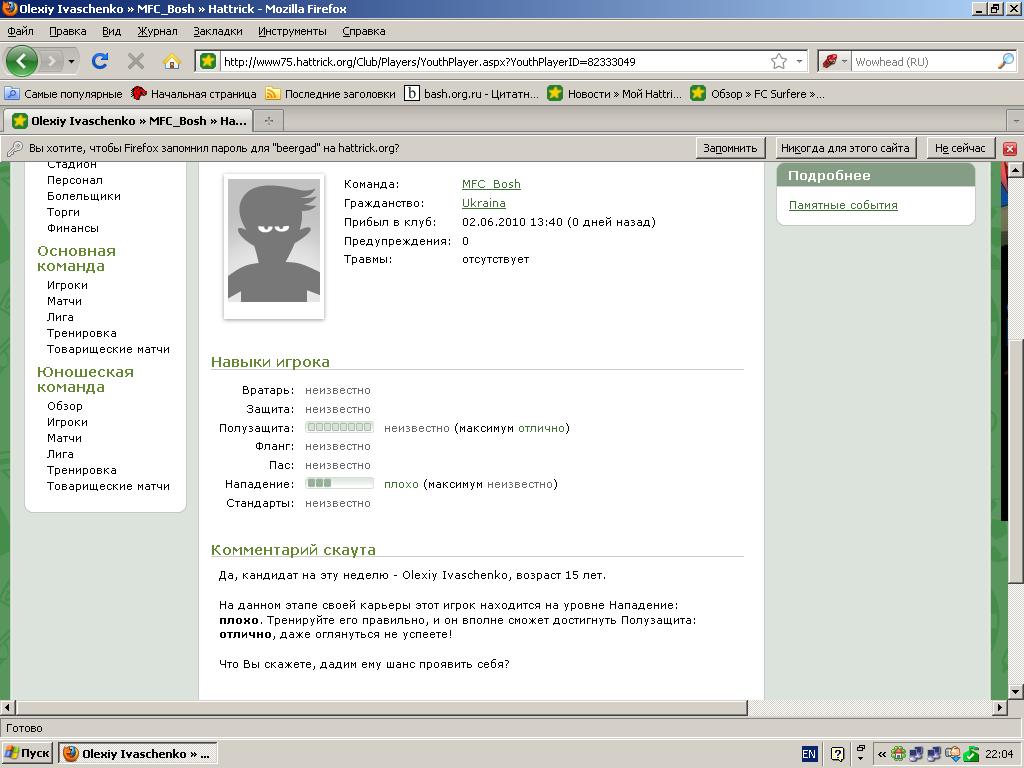This screenshot has height=768, width=1024.
Task: Click the taskbar clock 22:04
Action: [x=999, y=754]
